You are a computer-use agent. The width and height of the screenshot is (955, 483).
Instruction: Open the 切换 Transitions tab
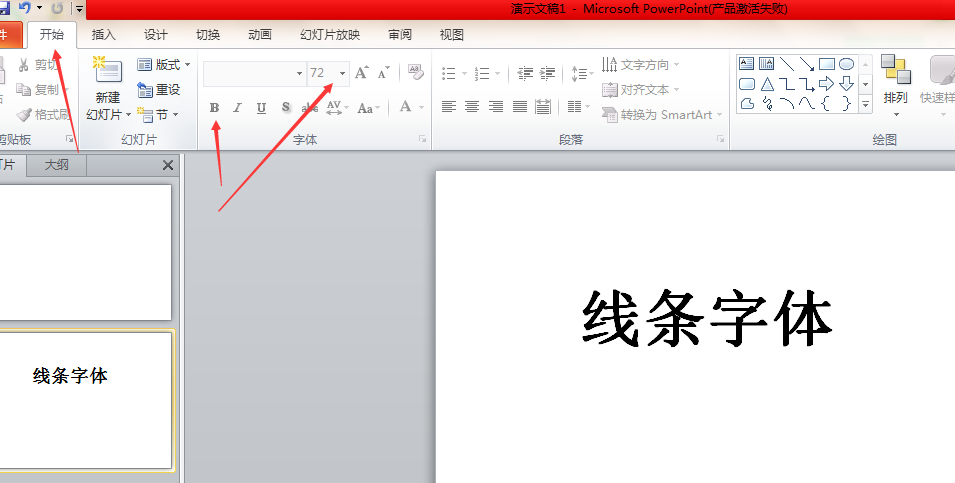[x=208, y=35]
